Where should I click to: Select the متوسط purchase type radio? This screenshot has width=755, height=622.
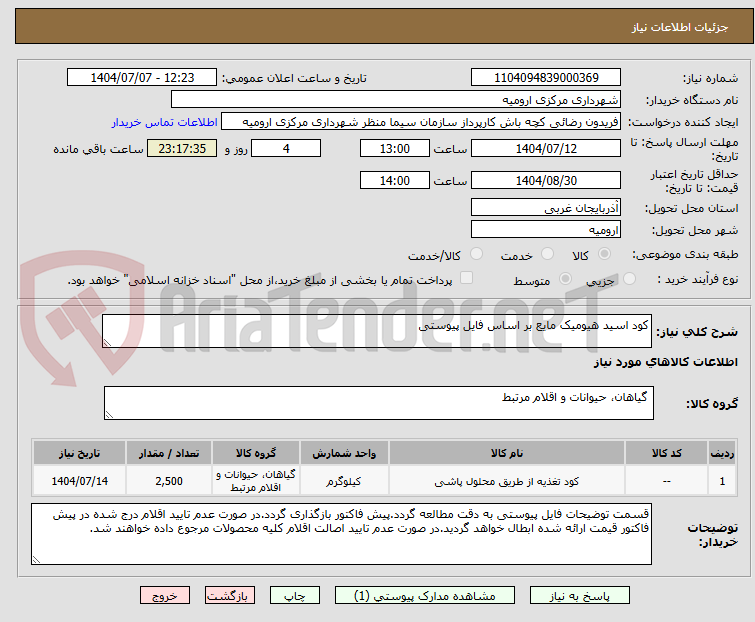(x=565, y=279)
